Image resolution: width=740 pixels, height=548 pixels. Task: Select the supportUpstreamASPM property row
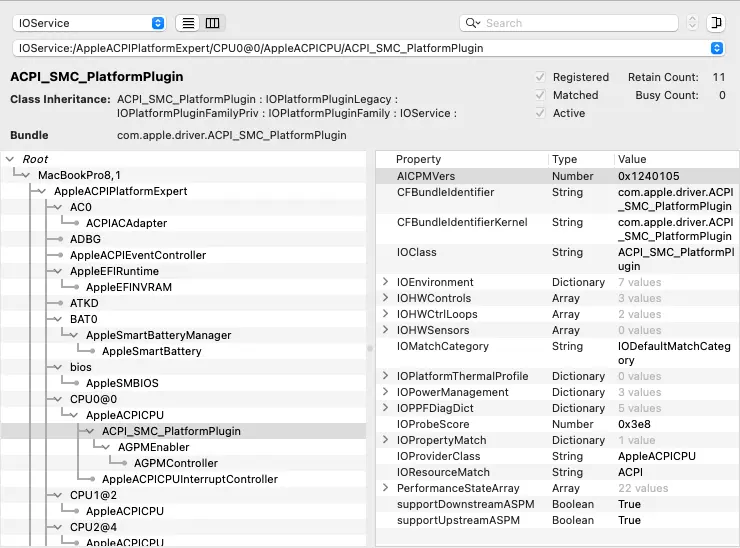pos(557,520)
